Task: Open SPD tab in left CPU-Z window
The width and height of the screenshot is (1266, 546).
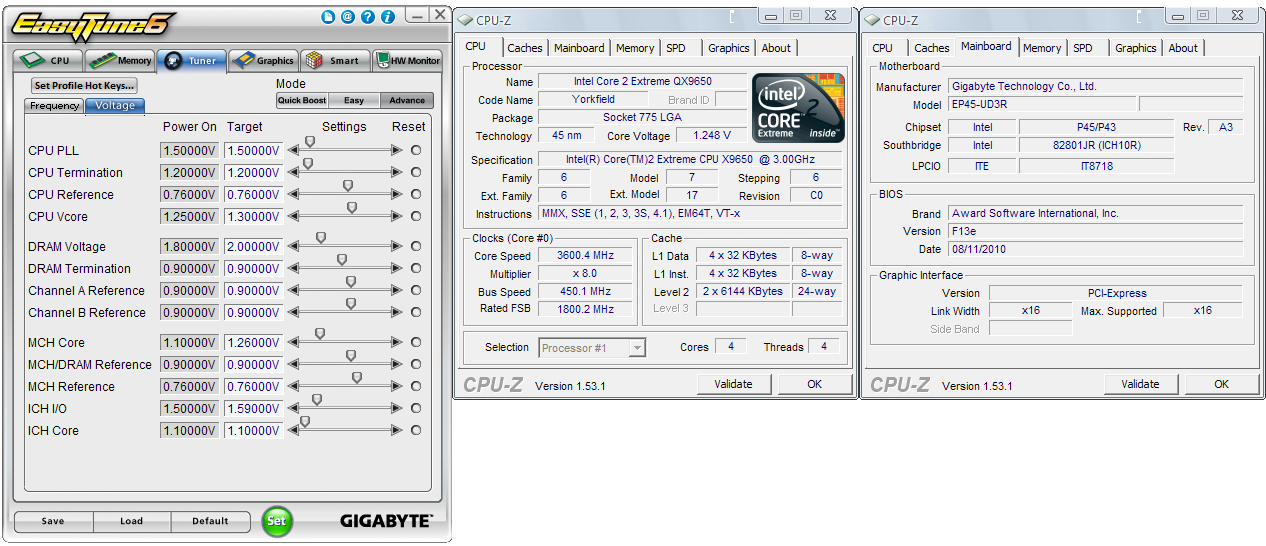Action: 677,48
